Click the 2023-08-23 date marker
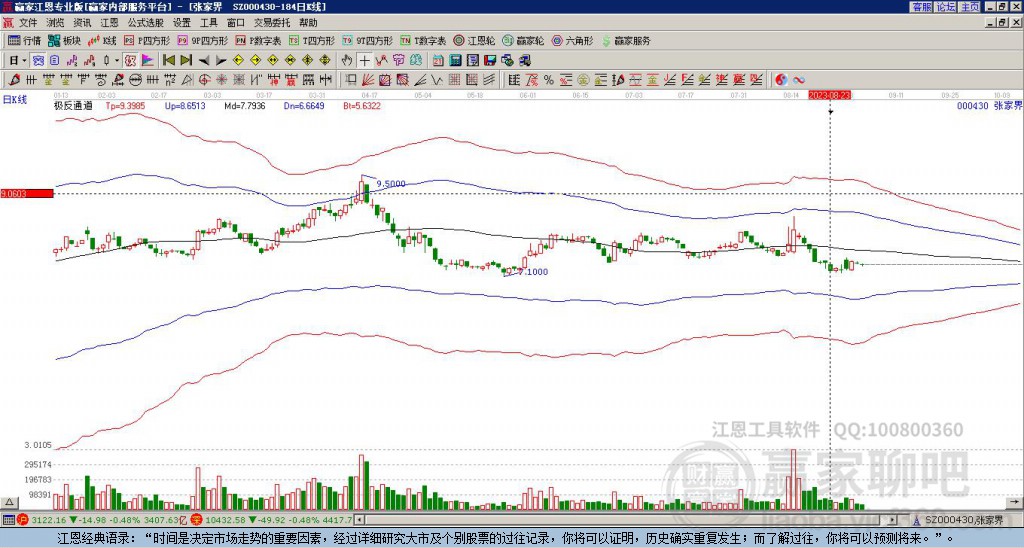Screen dimensions: 1024x548 (829, 95)
